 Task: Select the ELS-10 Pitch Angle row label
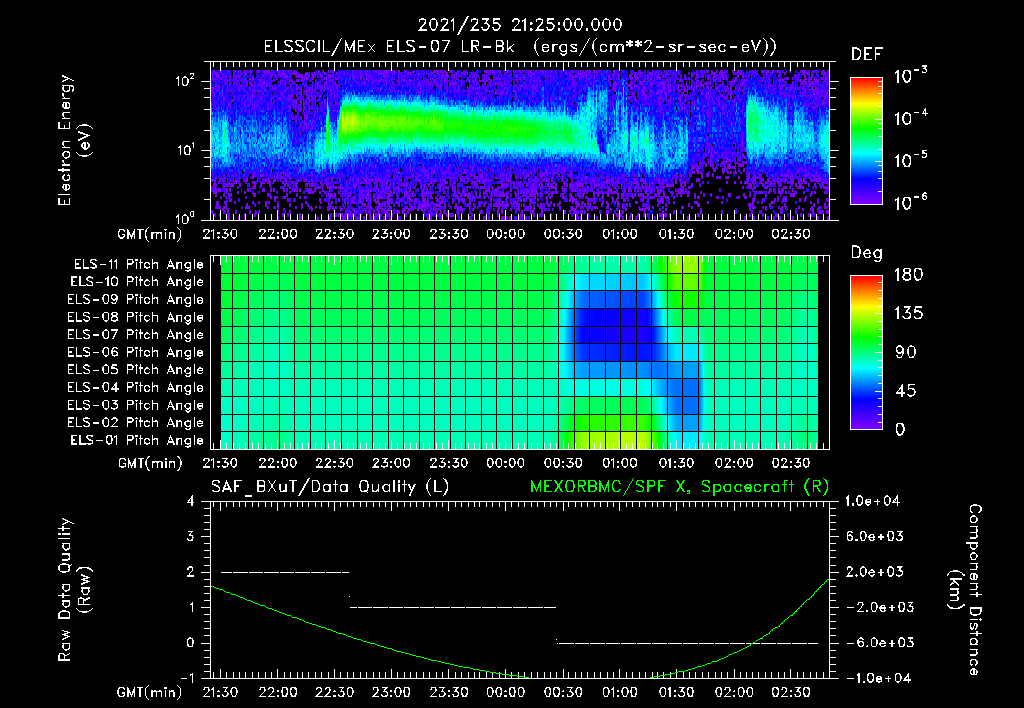pyautogui.click(x=137, y=282)
